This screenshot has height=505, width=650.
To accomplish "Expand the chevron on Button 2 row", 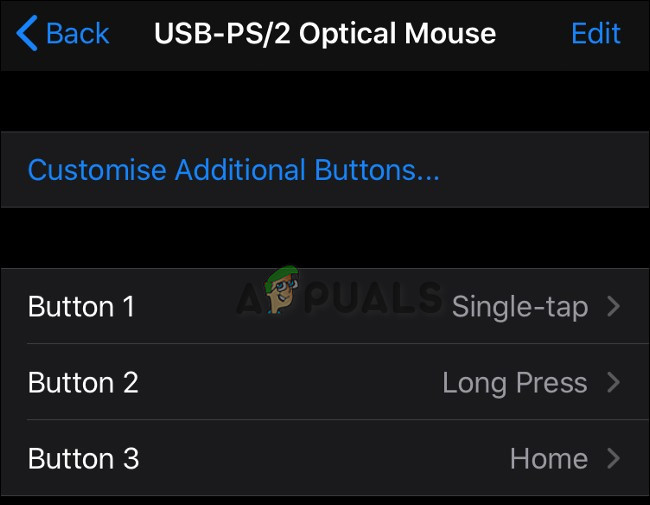I will coord(614,382).
